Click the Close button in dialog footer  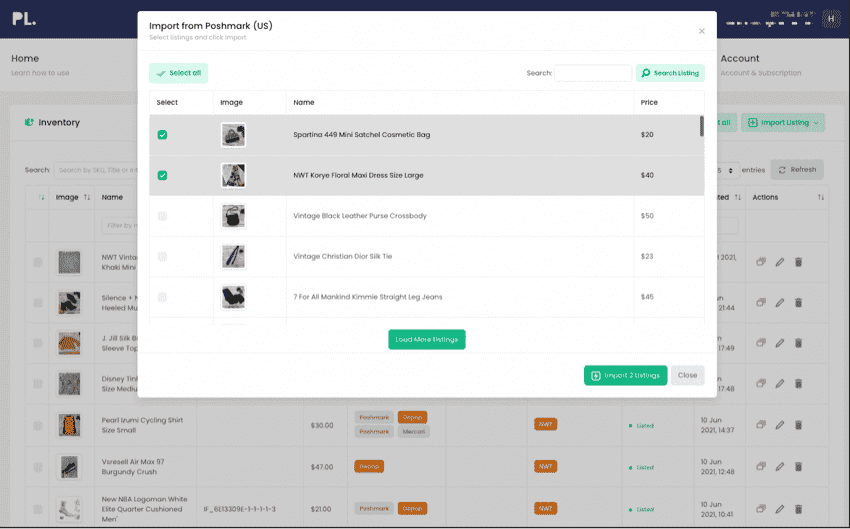(687, 375)
